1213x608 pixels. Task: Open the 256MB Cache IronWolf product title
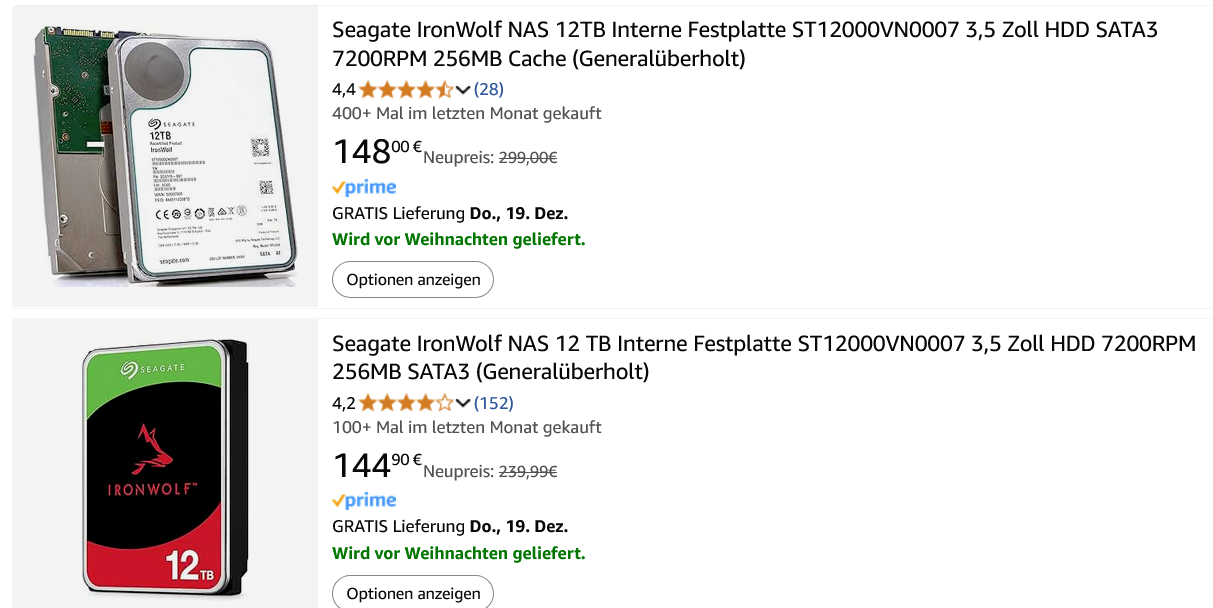click(x=600, y=31)
